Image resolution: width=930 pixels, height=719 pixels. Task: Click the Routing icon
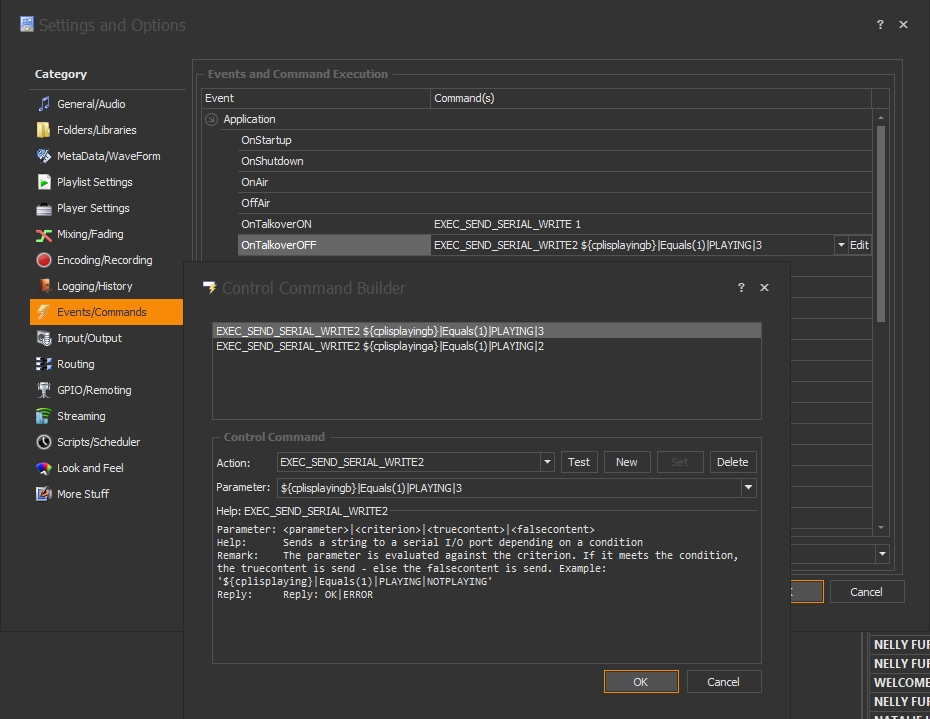(x=44, y=364)
